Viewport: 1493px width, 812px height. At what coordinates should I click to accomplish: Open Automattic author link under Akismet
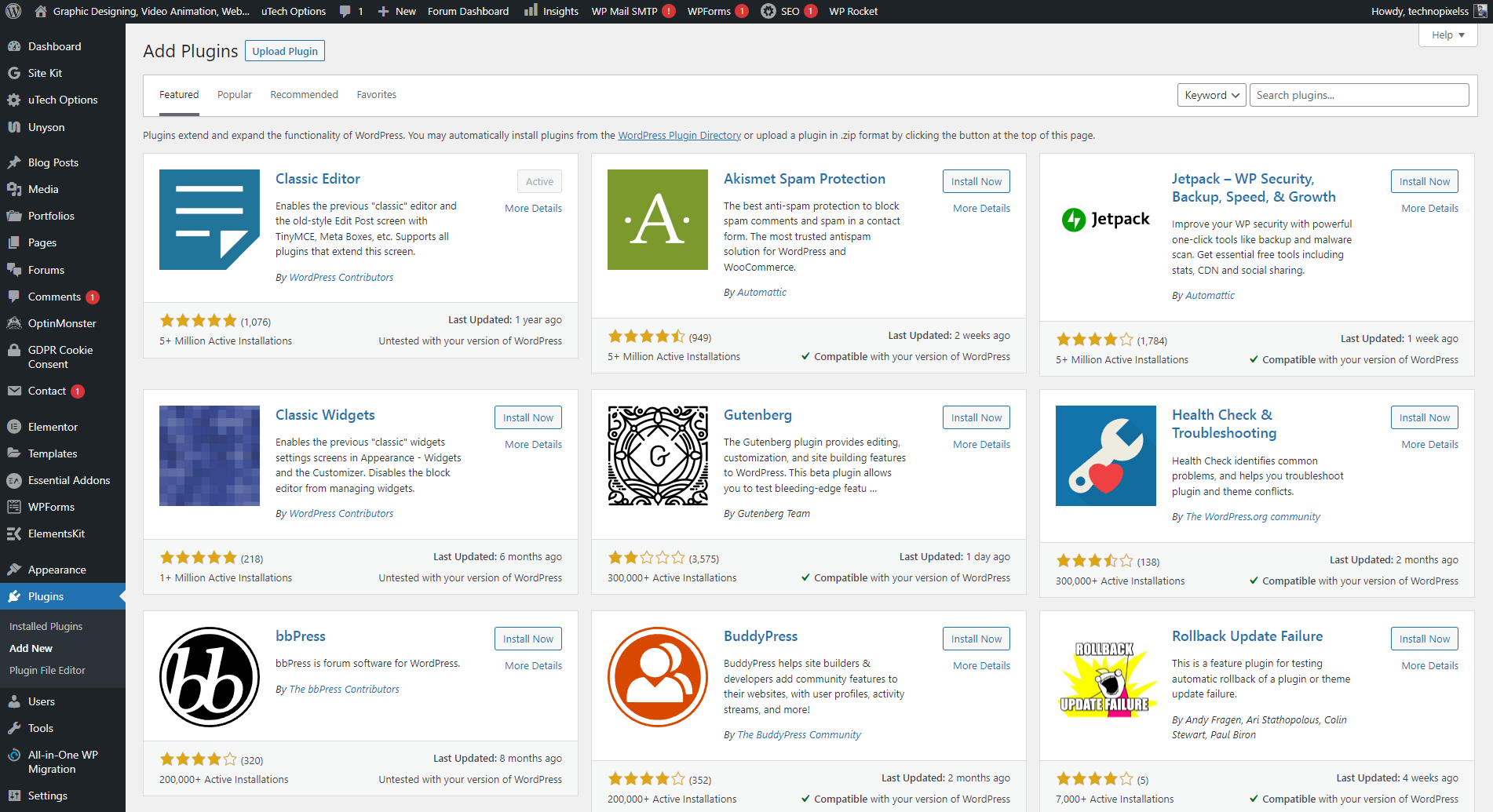(x=761, y=293)
